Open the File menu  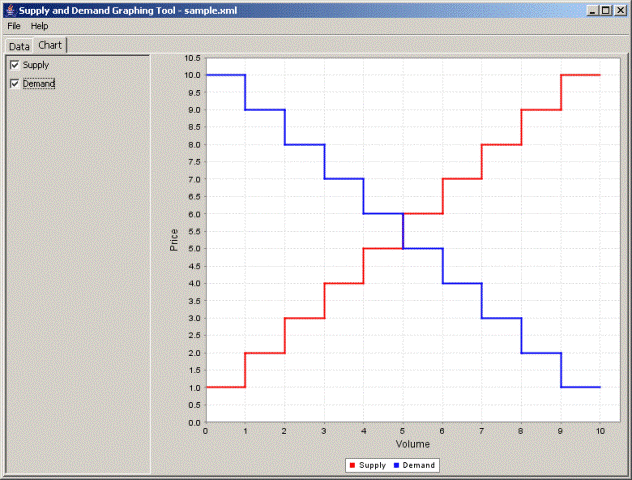[14, 26]
